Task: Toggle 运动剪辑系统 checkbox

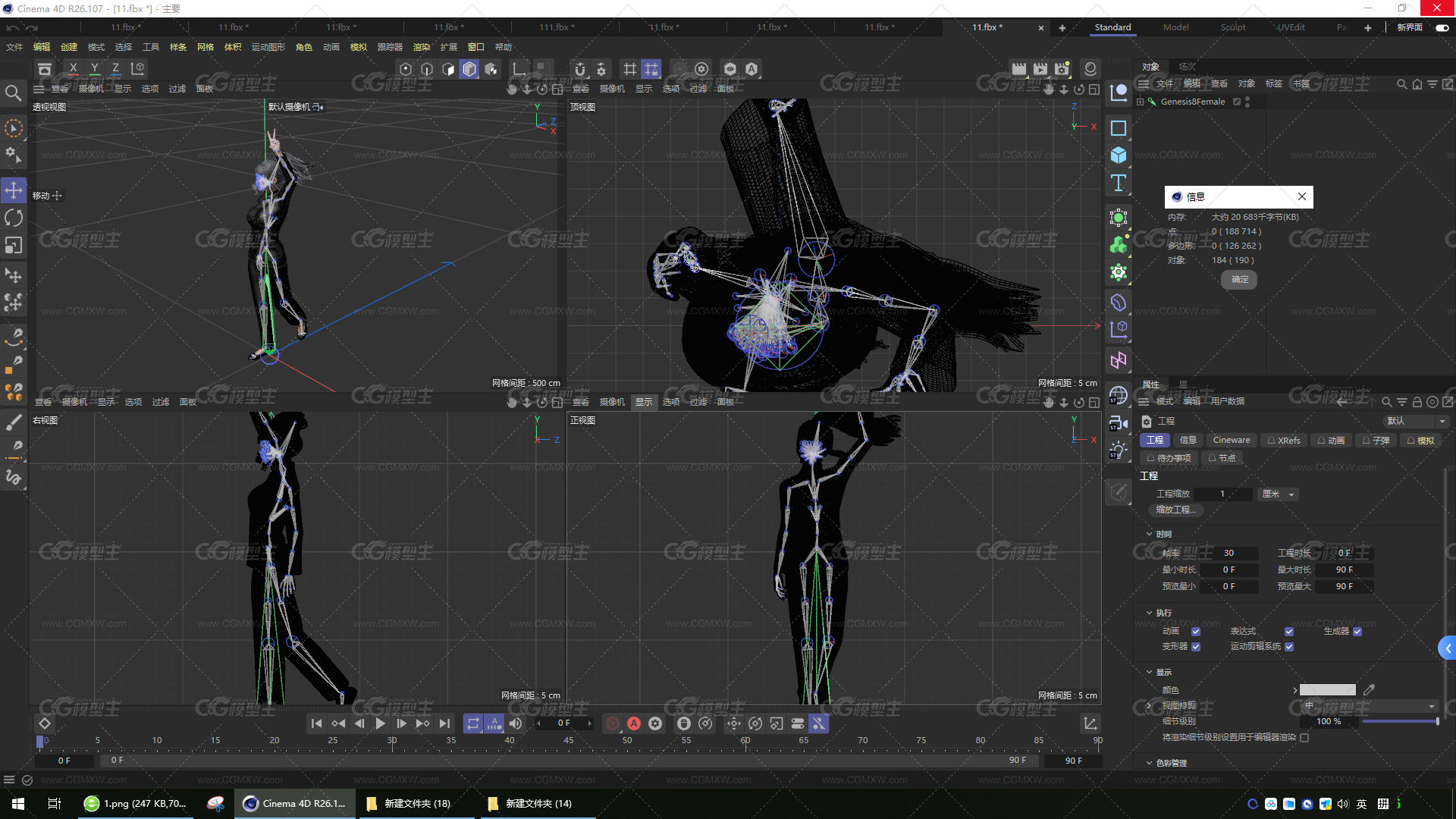Action: click(1291, 646)
